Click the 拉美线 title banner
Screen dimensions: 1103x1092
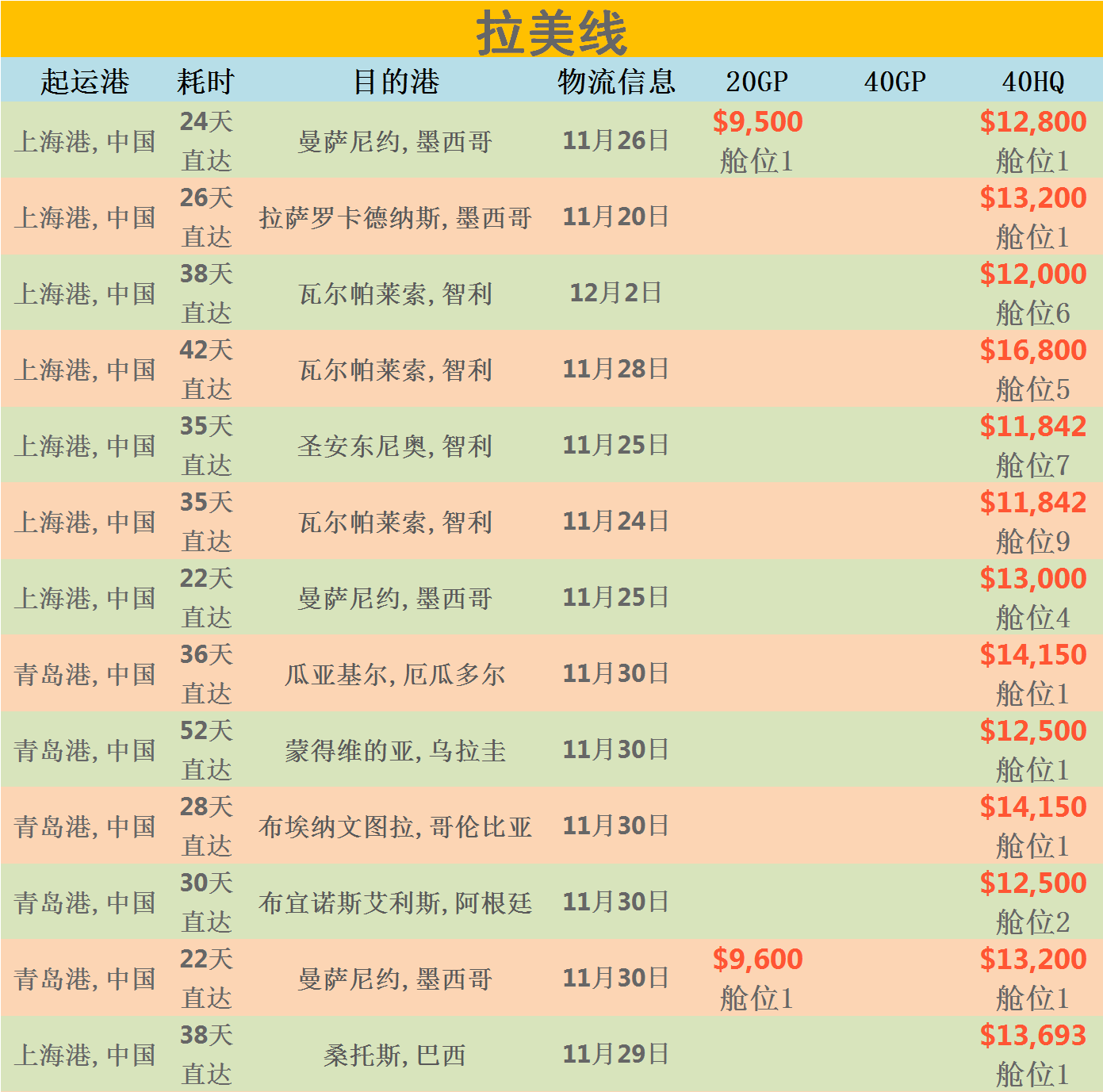click(551, 32)
